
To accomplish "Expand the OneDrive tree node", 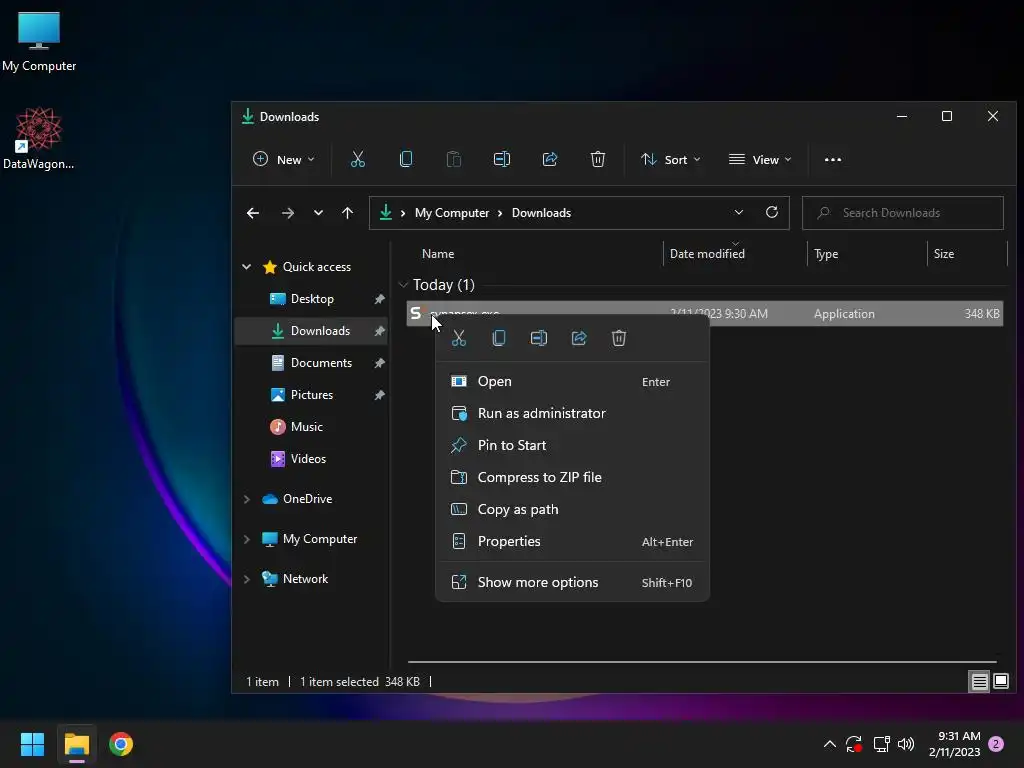I will tap(247, 499).
